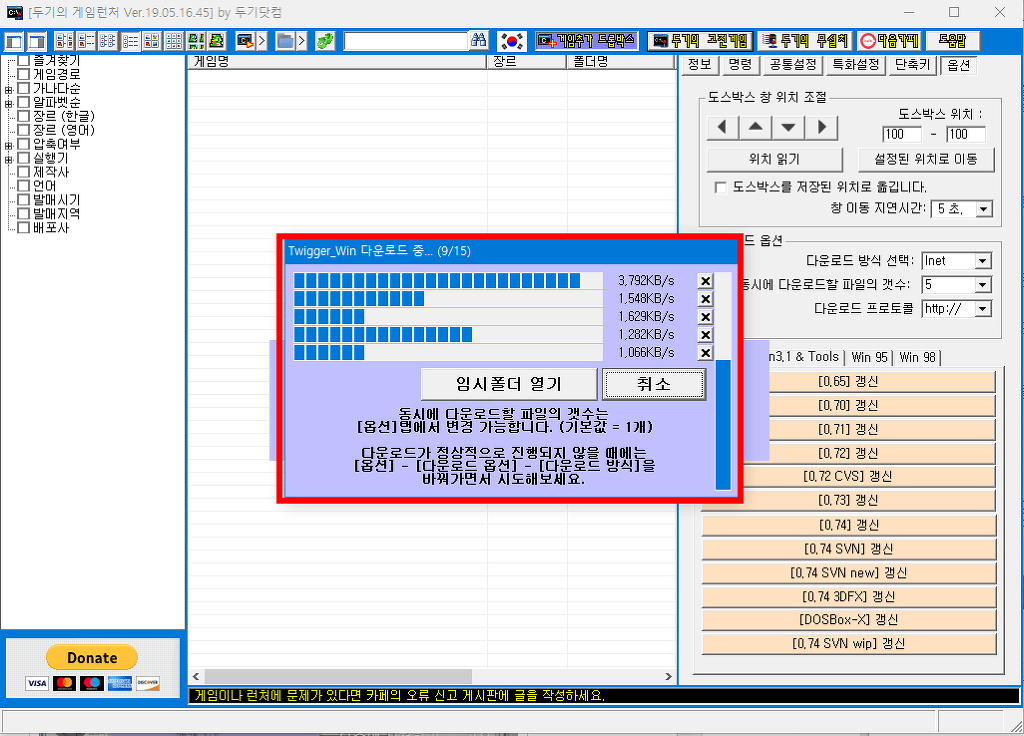1024x736 pixels.
Task: Click the 게임추가 드롭박스 button
Action: click(x=586, y=41)
